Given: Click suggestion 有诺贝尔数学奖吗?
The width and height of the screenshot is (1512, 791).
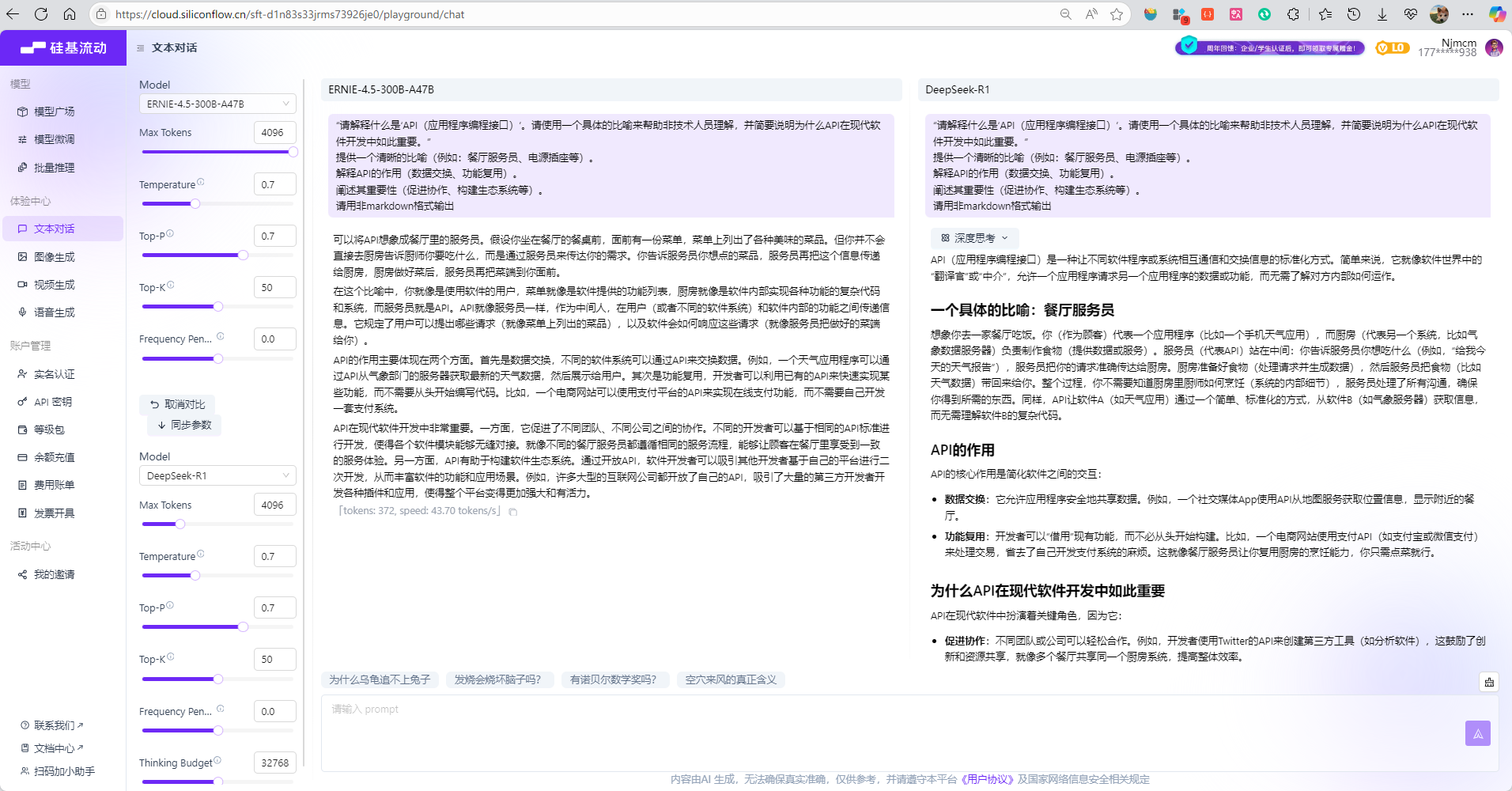Looking at the screenshot, I should pos(614,679).
